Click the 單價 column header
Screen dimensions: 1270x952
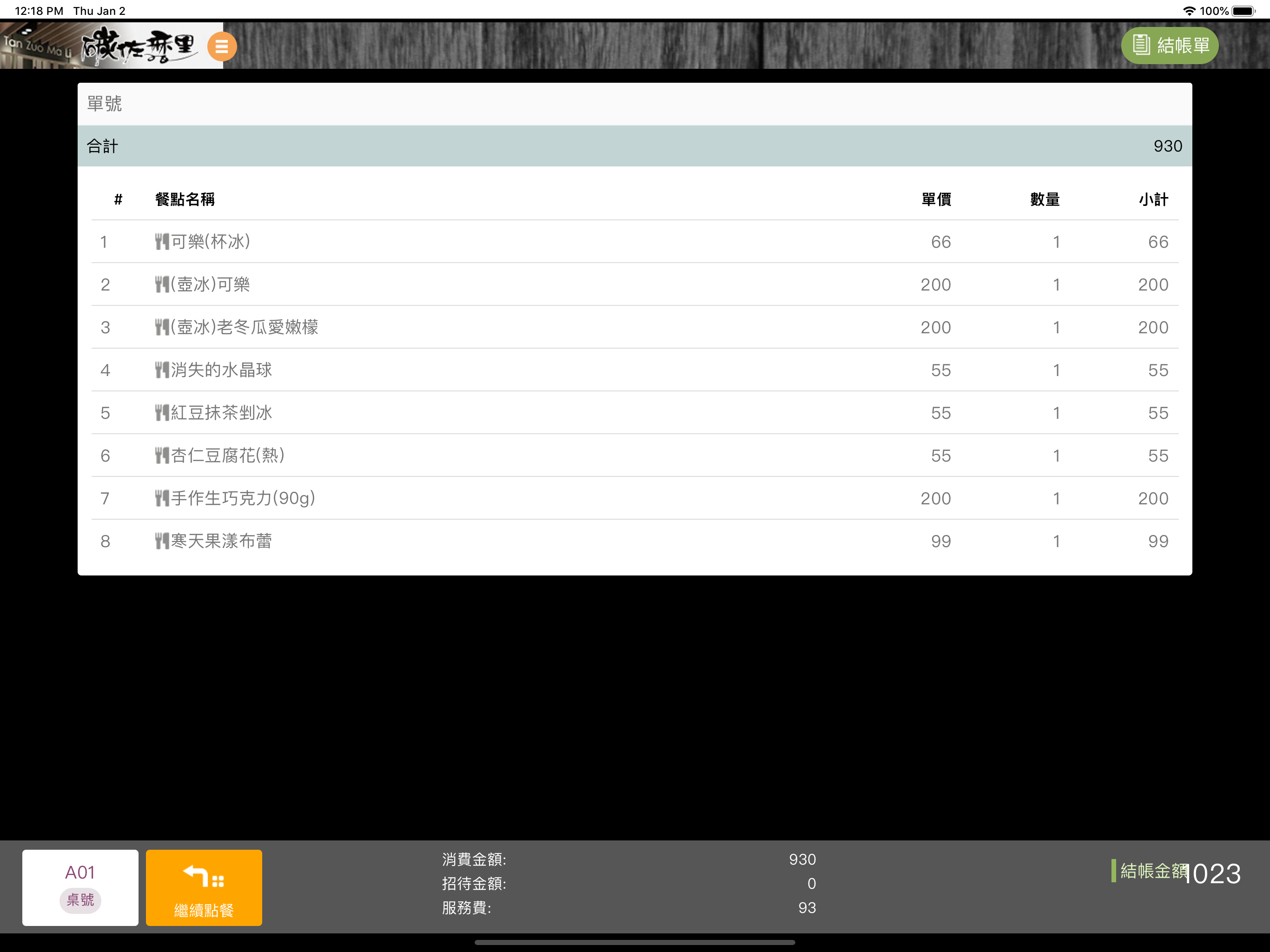tap(936, 199)
